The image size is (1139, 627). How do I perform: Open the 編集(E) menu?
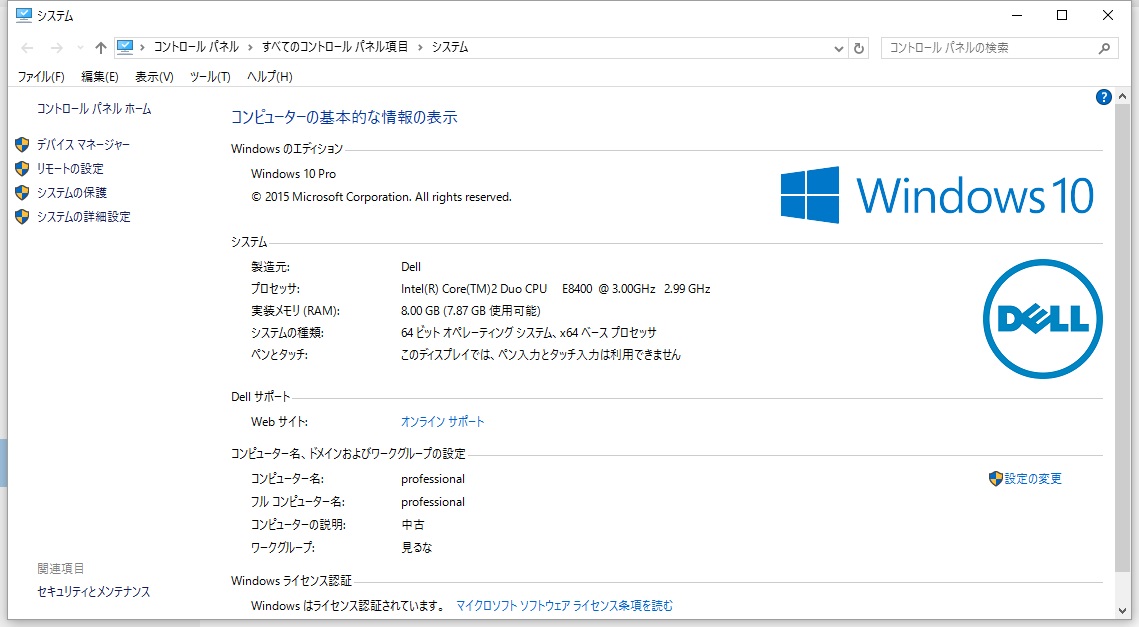[x=100, y=76]
